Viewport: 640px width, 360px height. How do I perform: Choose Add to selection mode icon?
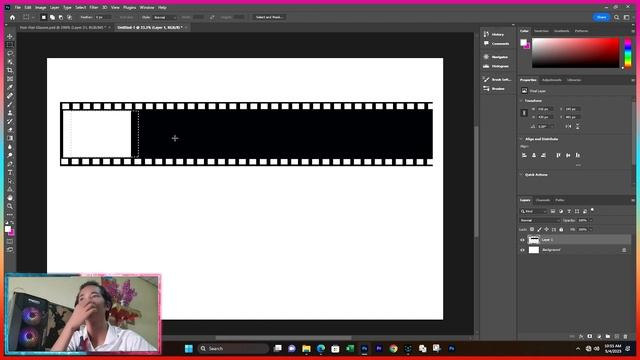click(x=52, y=17)
